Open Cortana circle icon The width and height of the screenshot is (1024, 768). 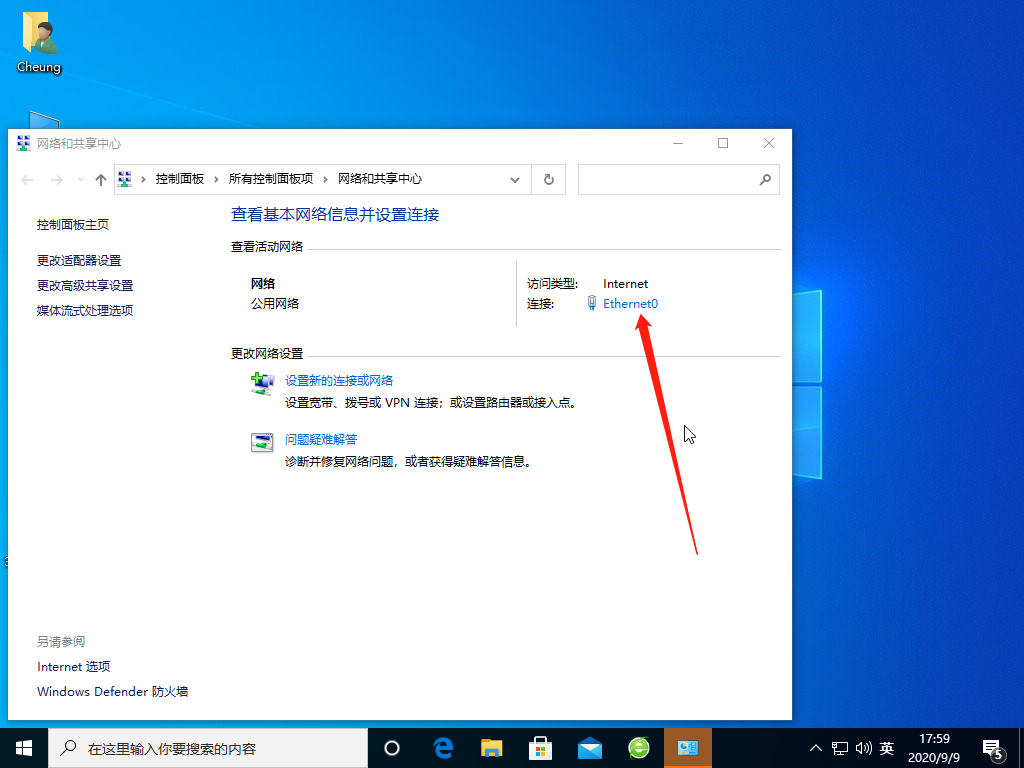(x=392, y=748)
